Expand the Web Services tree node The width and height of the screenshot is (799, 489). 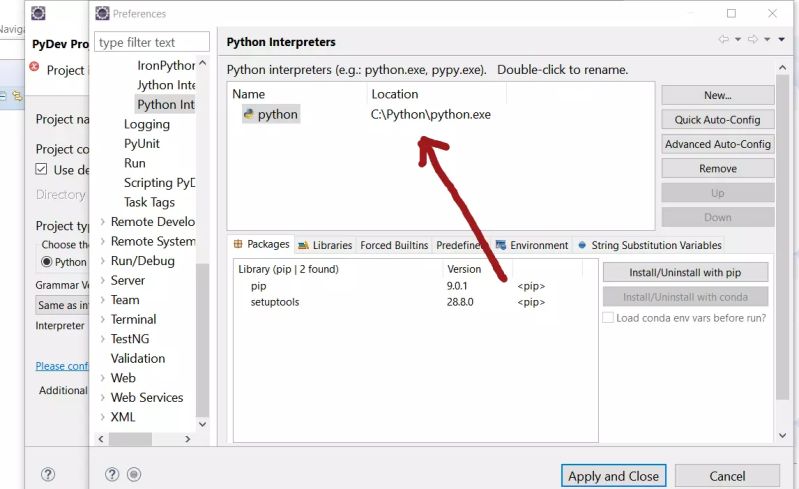click(x=102, y=397)
